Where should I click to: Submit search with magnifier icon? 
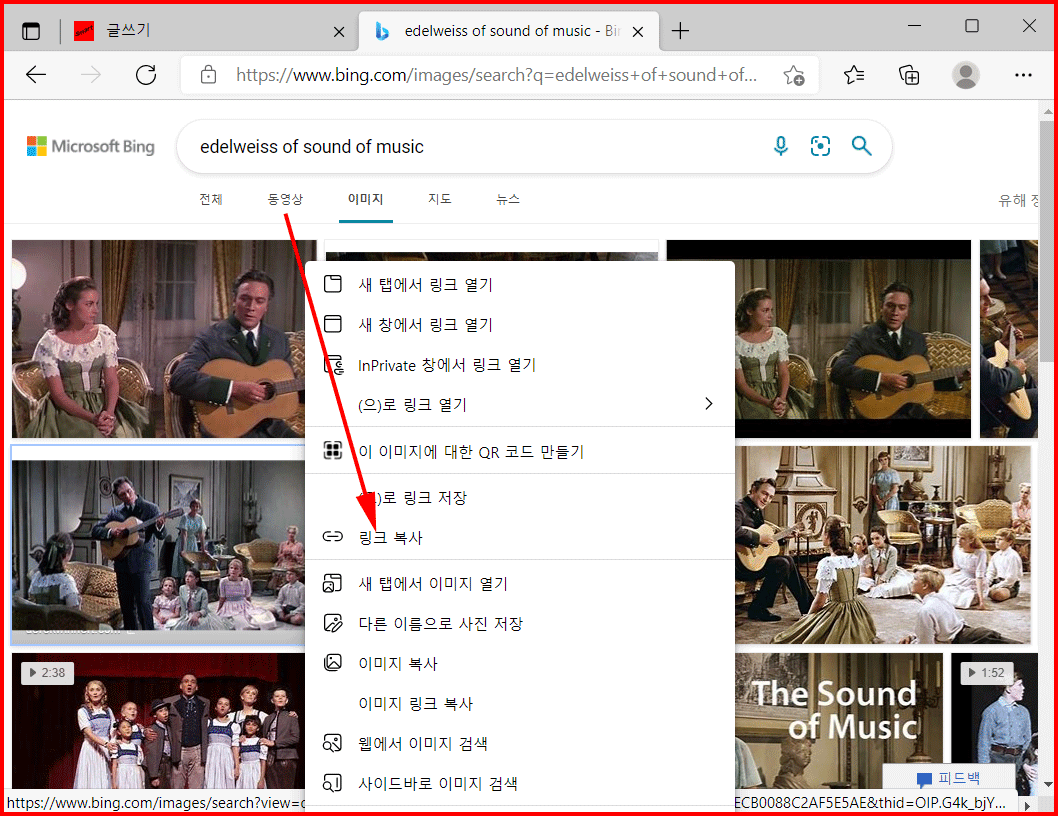[861, 146]
